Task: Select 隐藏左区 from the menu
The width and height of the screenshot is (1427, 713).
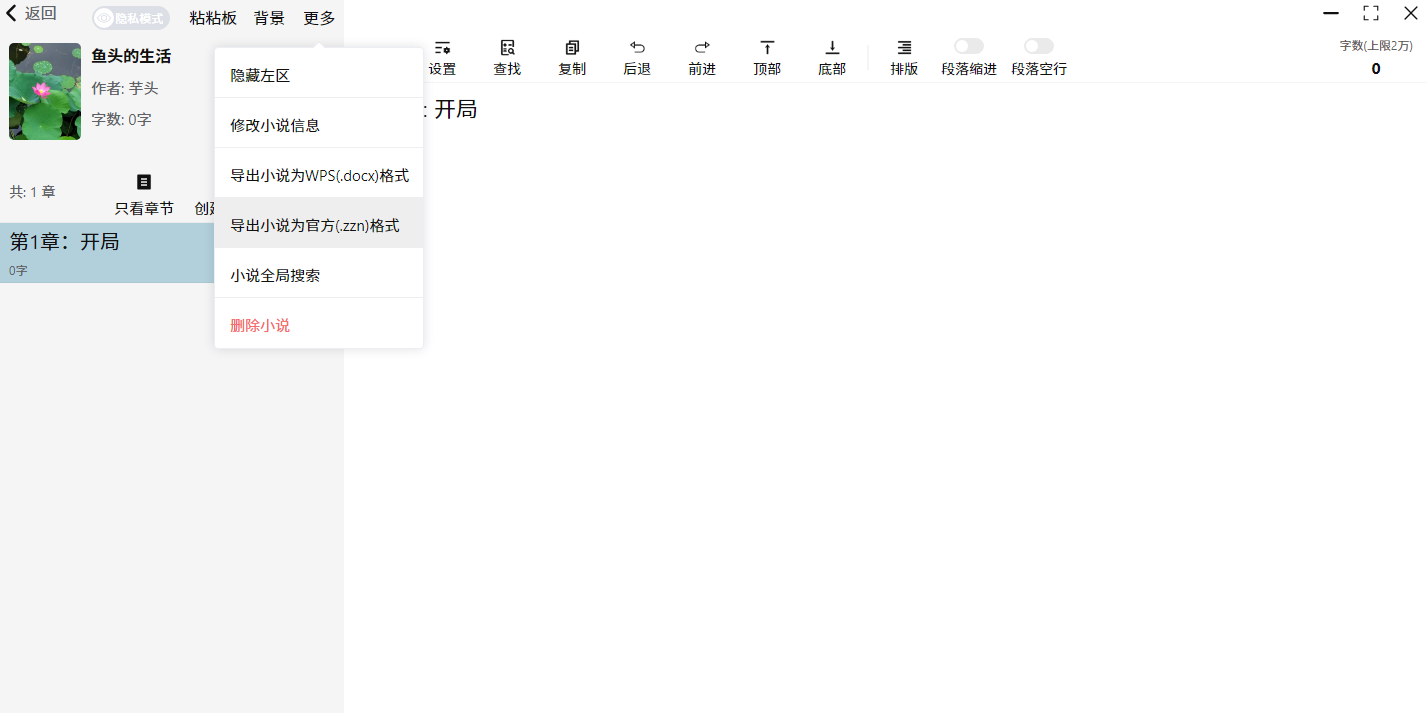Action: click(319, 75)
